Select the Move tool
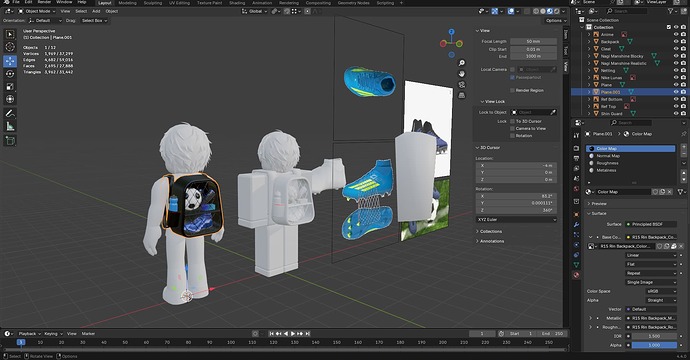 [x=10, y=61]
